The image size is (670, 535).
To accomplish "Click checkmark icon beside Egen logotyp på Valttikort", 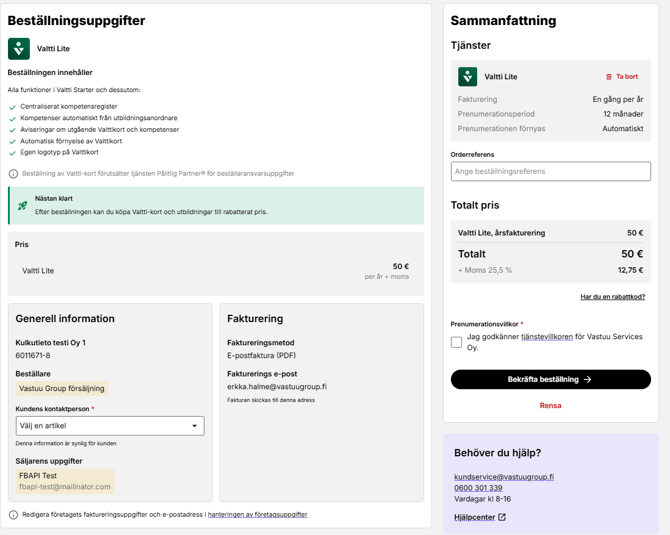I will (x=12, y=153).
